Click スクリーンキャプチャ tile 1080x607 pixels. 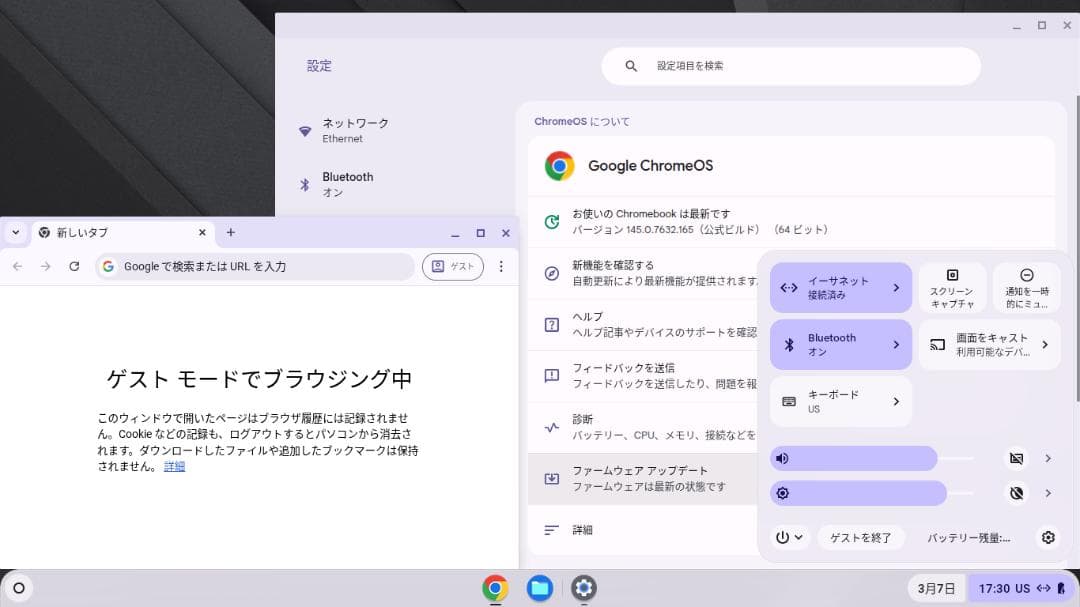952,288
